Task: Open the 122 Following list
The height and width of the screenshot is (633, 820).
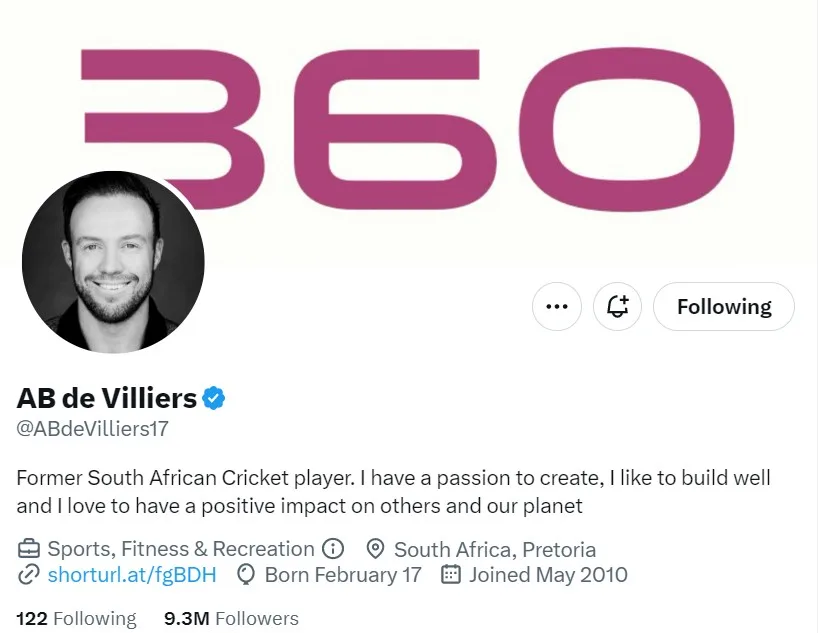Action: [x=76, y=619]
